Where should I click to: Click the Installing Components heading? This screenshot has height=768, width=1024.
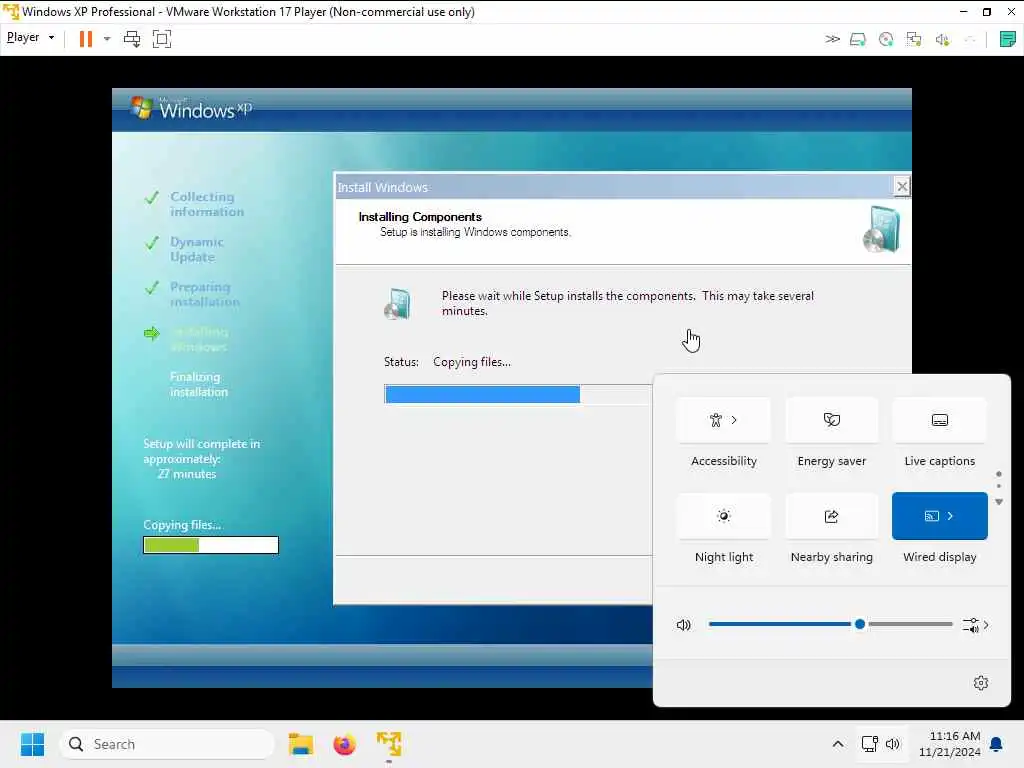pyautogui.click(x=420, y=217)
